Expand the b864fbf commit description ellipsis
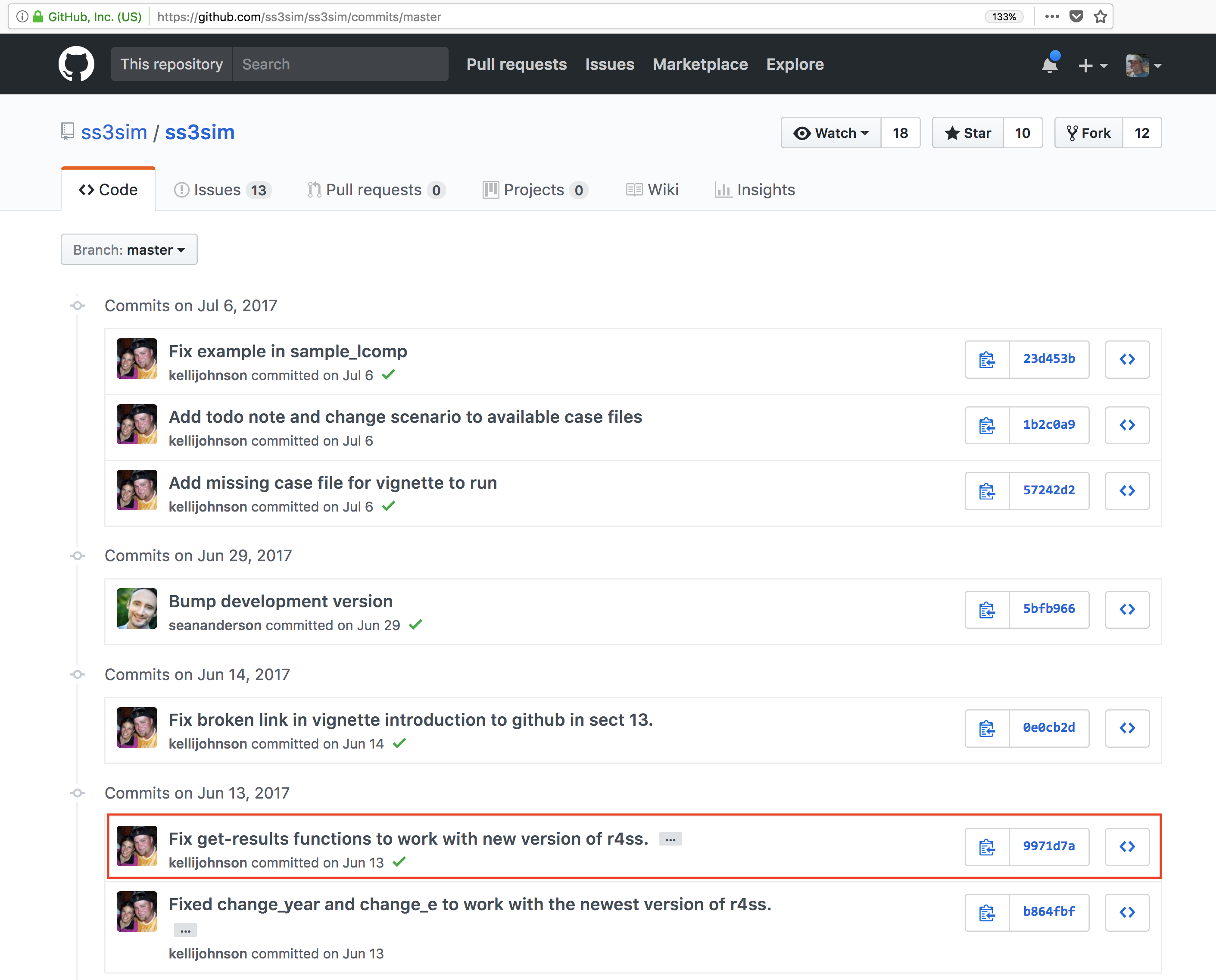Screen dimensions: 1216x980 [x=185, y=930]
